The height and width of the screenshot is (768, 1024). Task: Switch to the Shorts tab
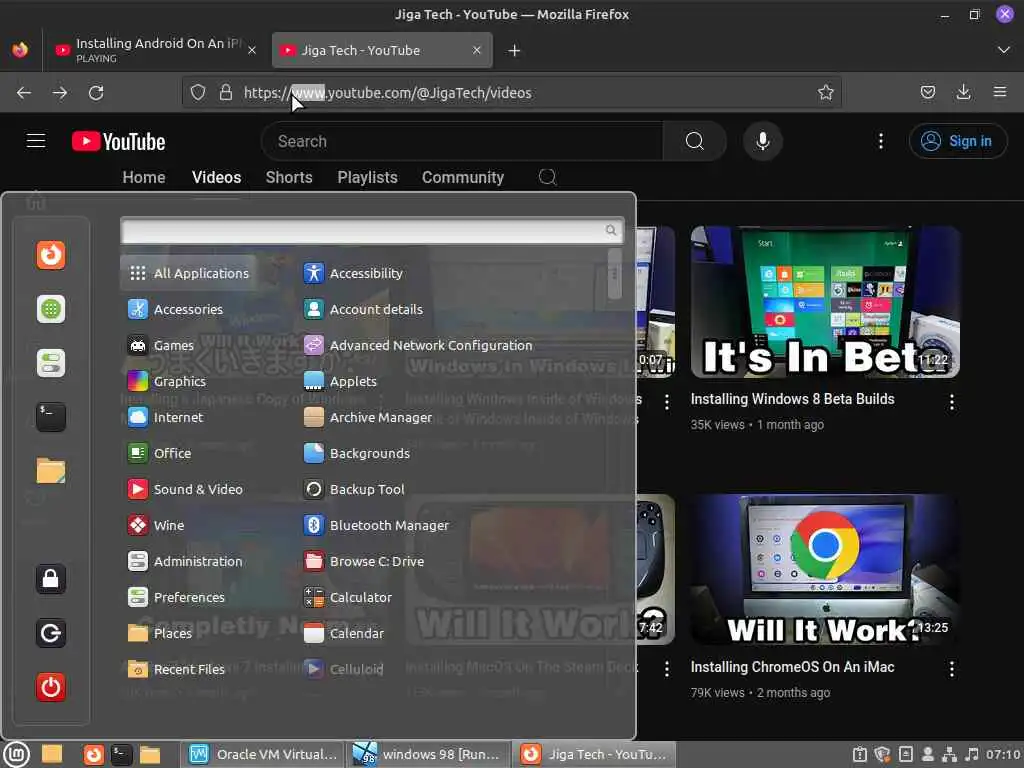coord(289,177)
